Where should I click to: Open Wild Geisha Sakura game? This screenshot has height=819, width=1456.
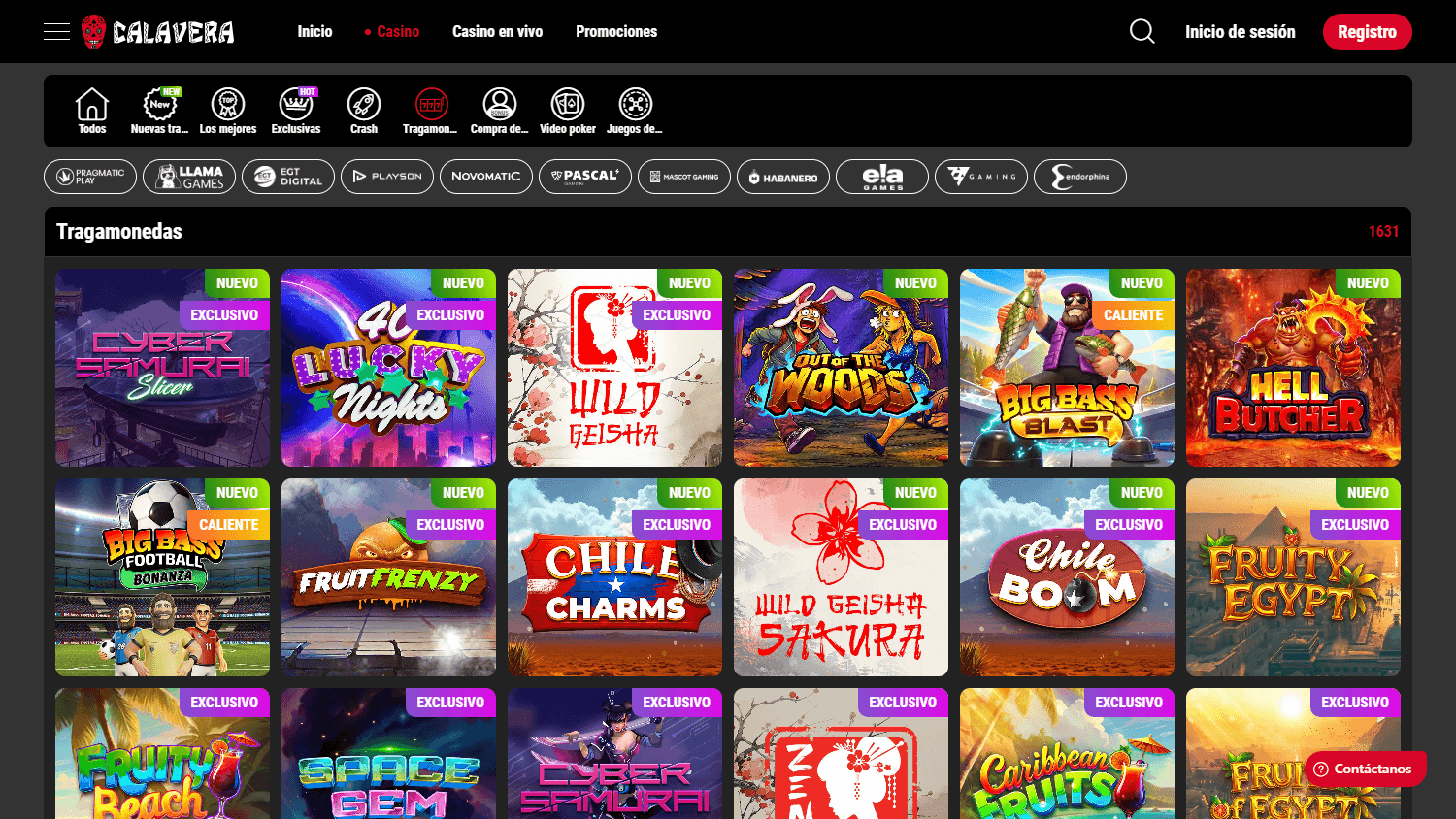[x=841, y=577]
